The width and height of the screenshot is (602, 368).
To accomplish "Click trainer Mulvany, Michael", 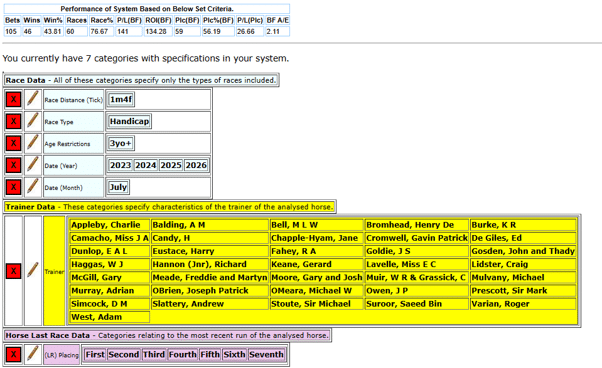I will click(x=523, y=277).
